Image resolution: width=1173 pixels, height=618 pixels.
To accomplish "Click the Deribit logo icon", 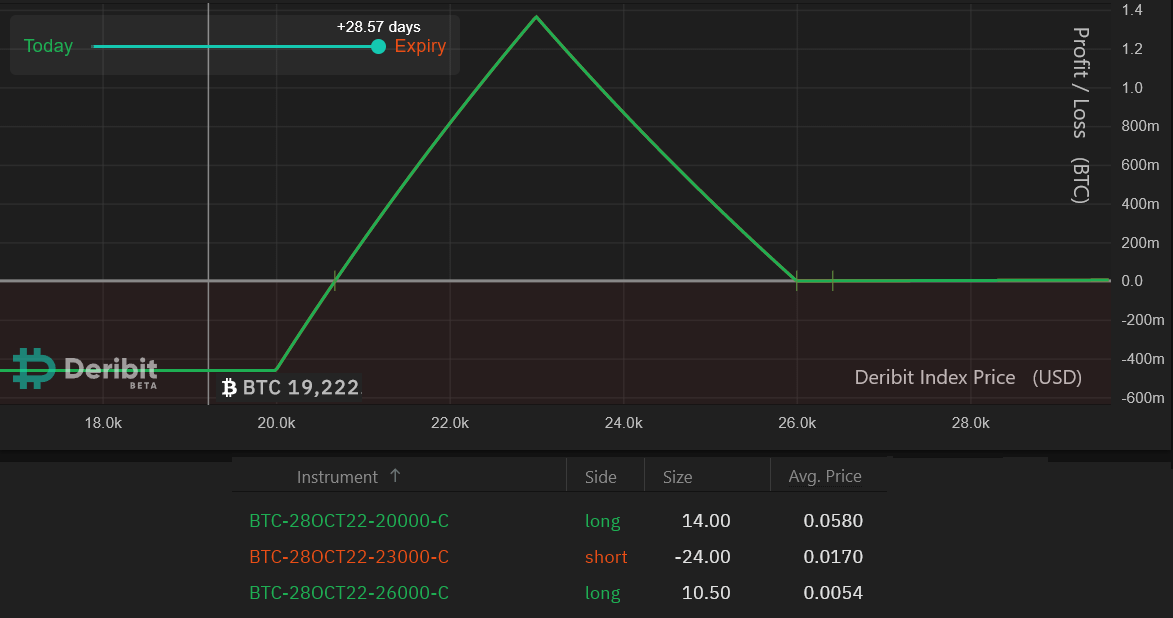I will pos(33,369).
